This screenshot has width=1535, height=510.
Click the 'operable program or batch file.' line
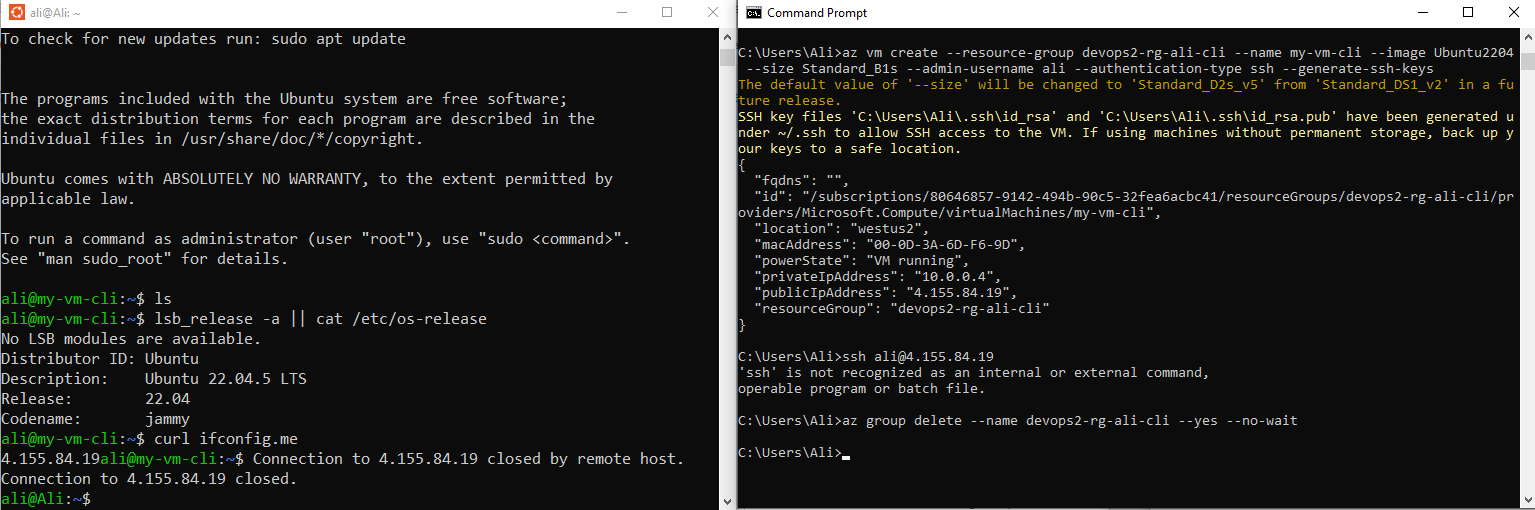862,388
